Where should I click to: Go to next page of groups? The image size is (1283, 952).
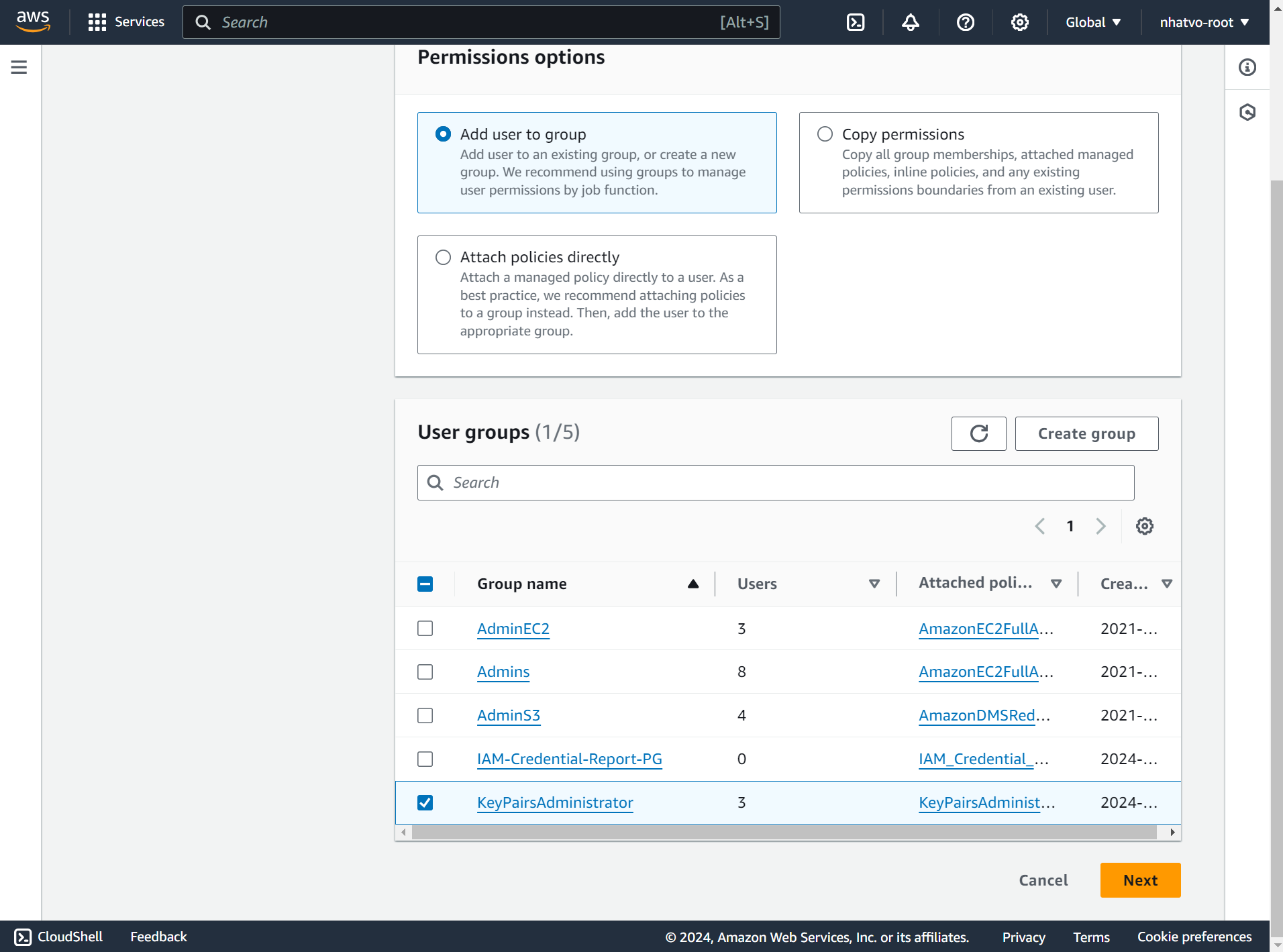click(x=1100, y=526)
